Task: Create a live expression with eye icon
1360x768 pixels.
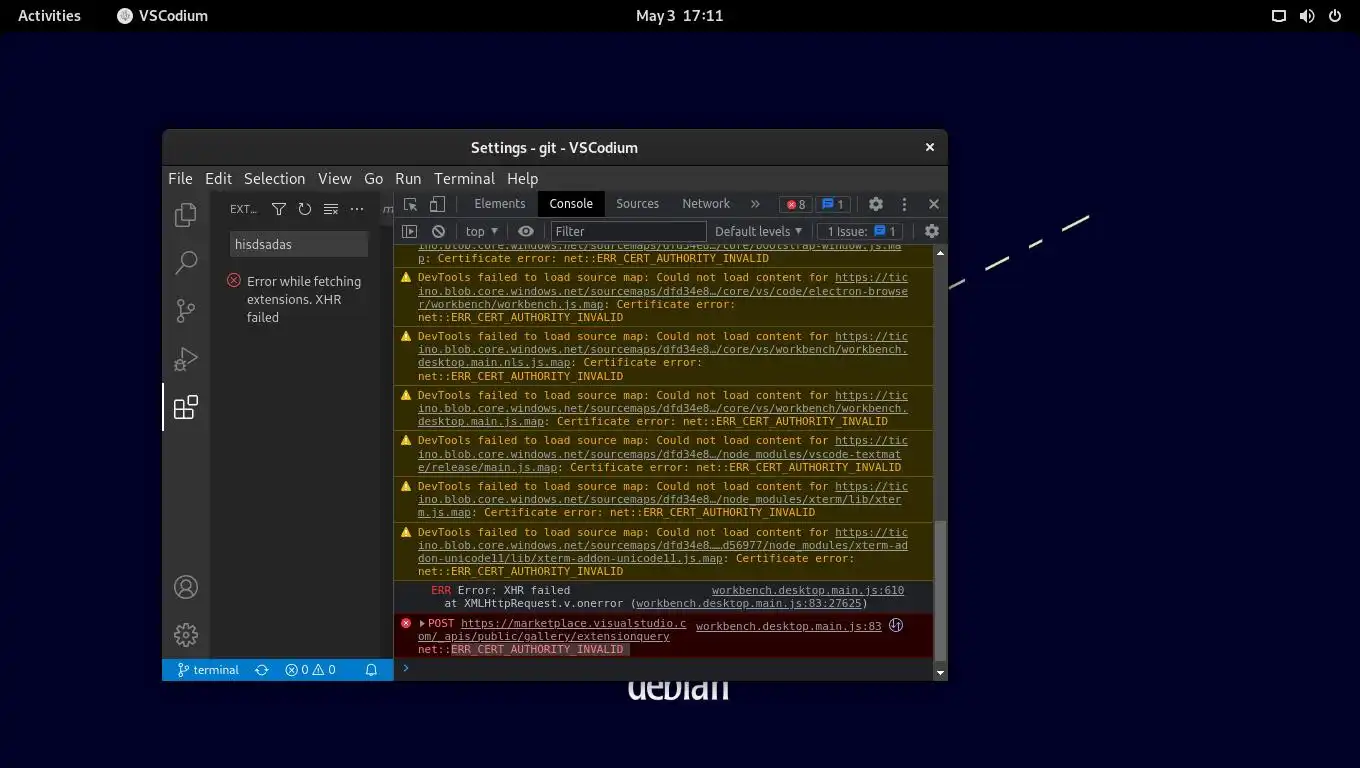Action: pyautogui.click(x=526, y=231)
